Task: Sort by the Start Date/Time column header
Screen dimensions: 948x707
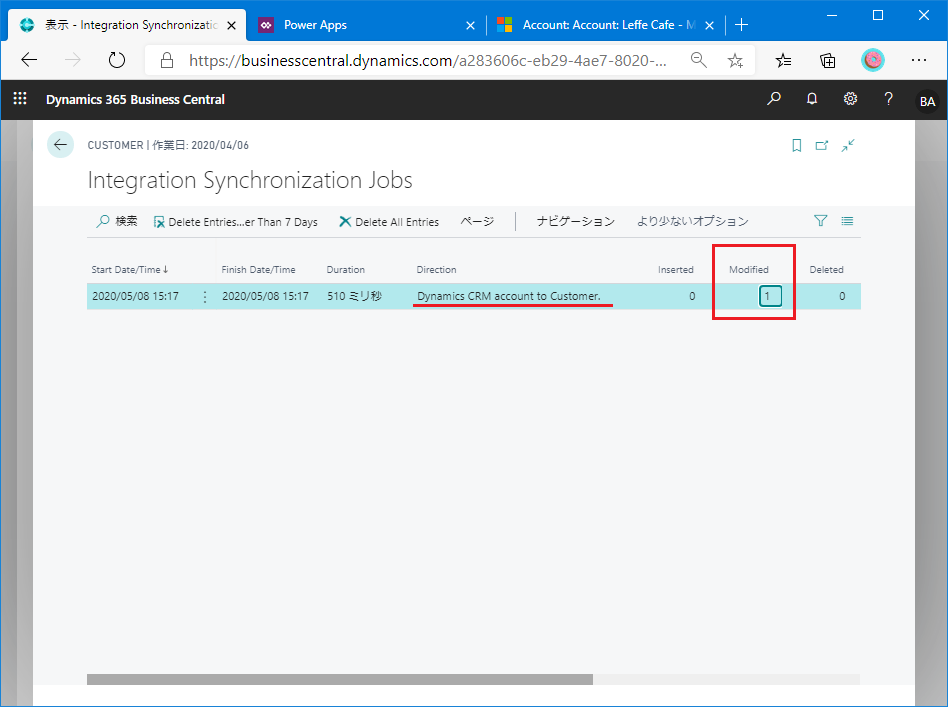Action: point(130,270)
